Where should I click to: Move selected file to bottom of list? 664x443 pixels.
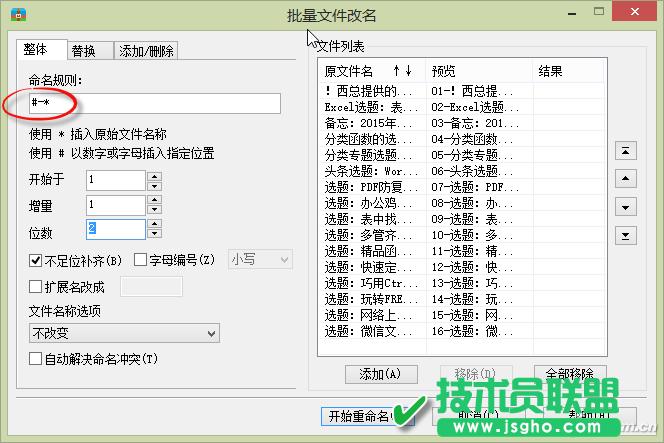click(x=625, y=235)
